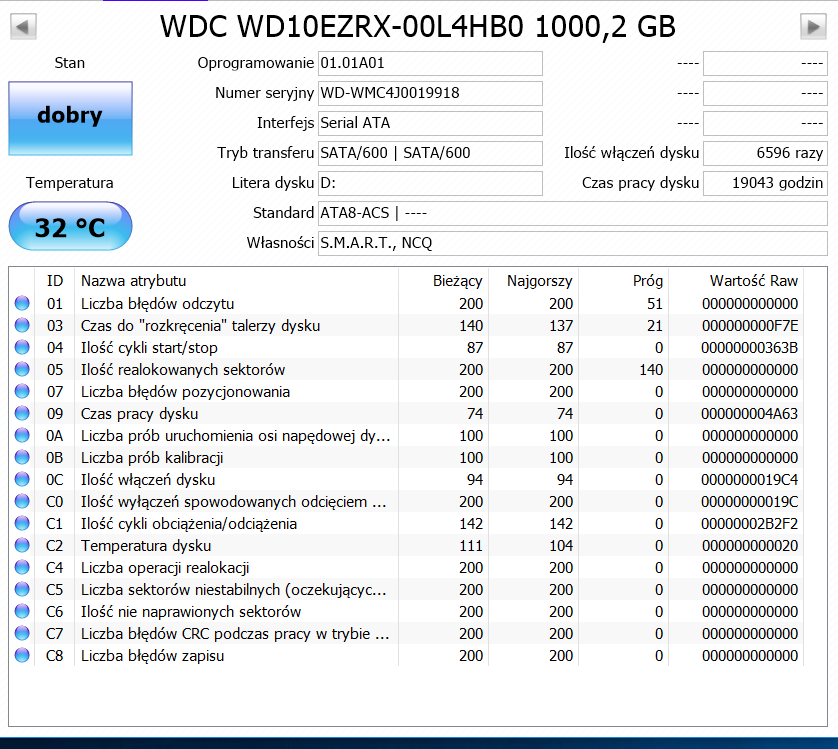The height and width of the screenshot is (749, 838).
Task: Select 'Ilość cykli obciążenia/odciążenia' attribute name
Action: coord(189,523)
